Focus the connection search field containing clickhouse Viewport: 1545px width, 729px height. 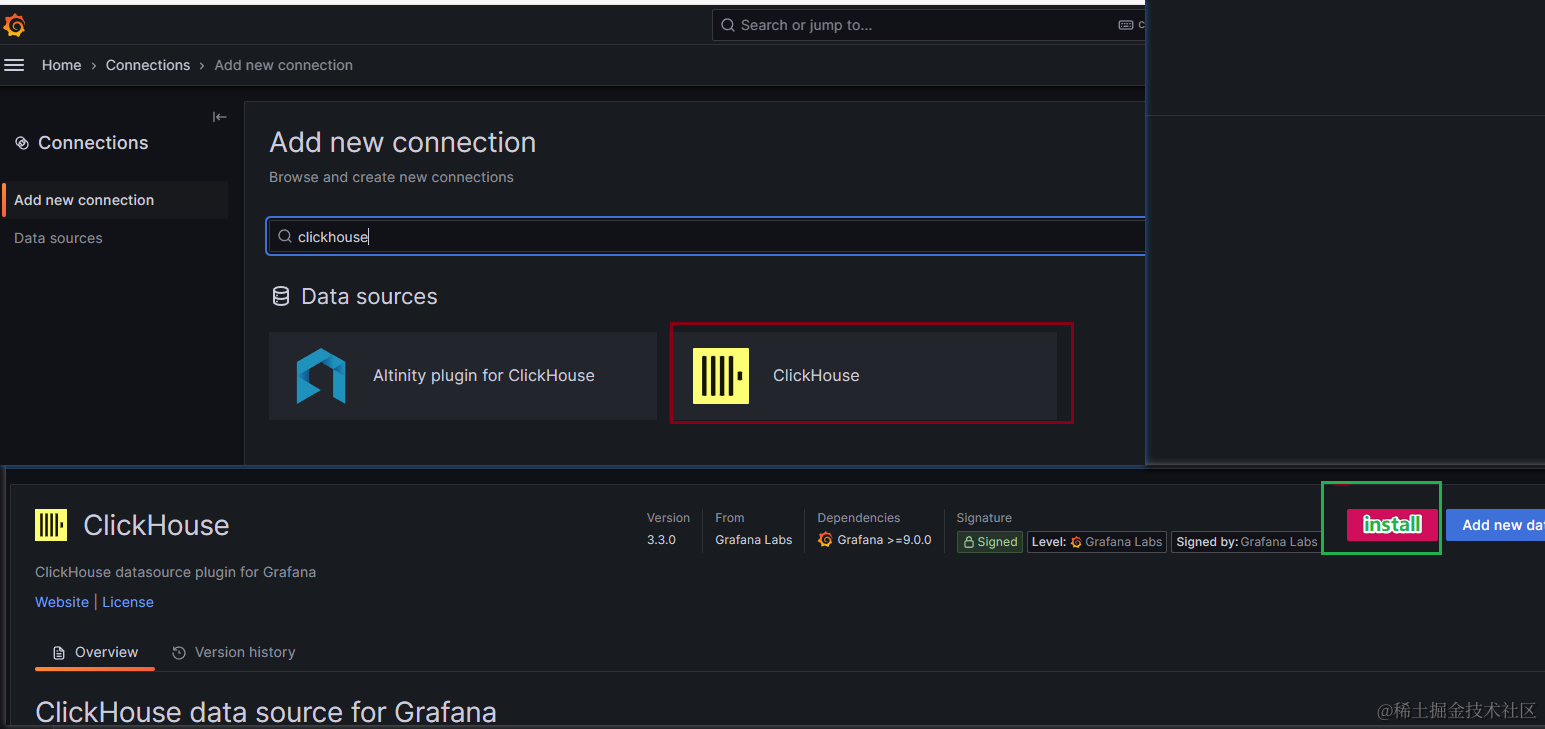[706, 237]
